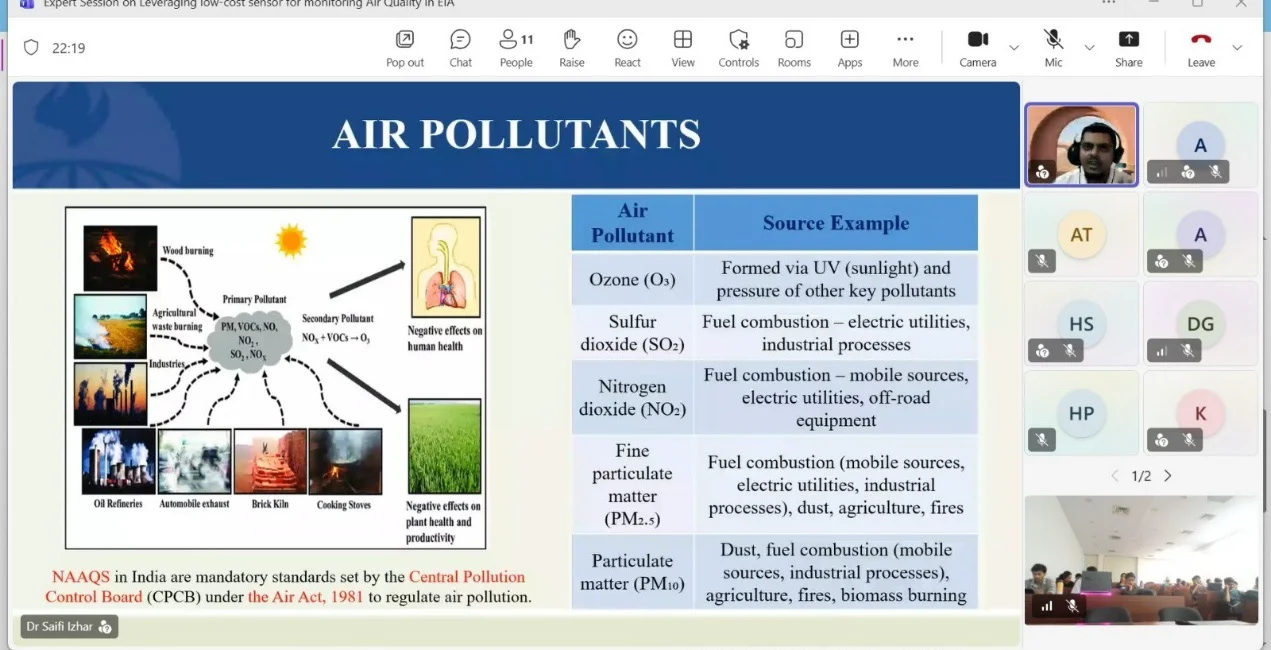Click the shield security icon near timer
The image size is (1271, 650).
click(x=31, y=47)
